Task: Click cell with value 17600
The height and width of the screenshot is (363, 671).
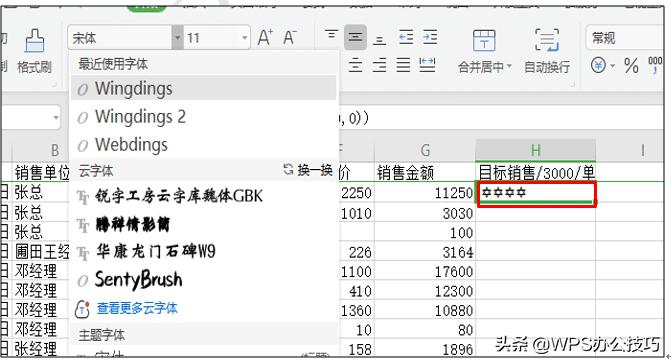Action: click(425, 271)
